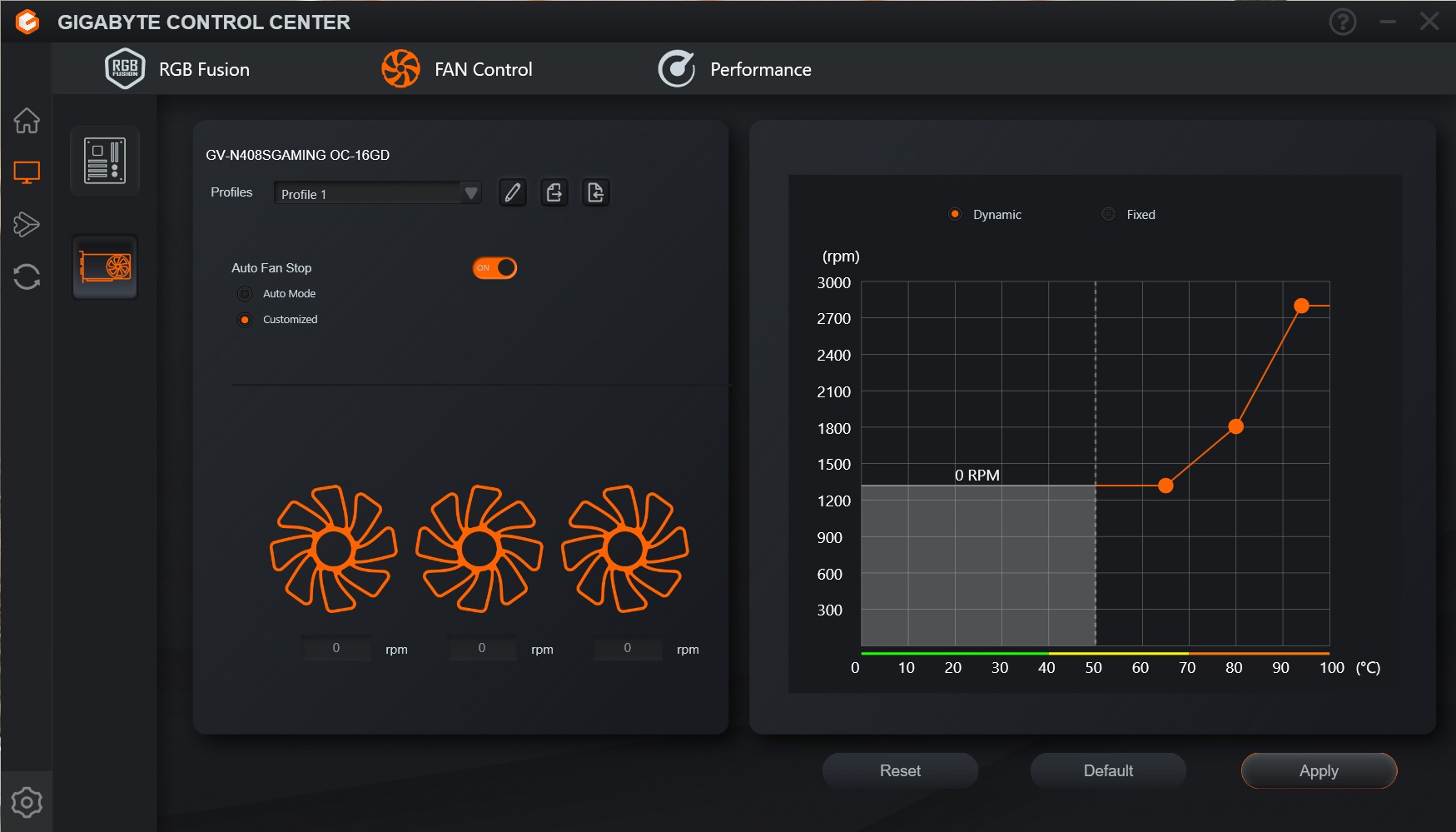Image resolution: width=1456 pixels, height=832 pixels.
Task: Turn off Auto Fan Stop switch
Action: 494,268
